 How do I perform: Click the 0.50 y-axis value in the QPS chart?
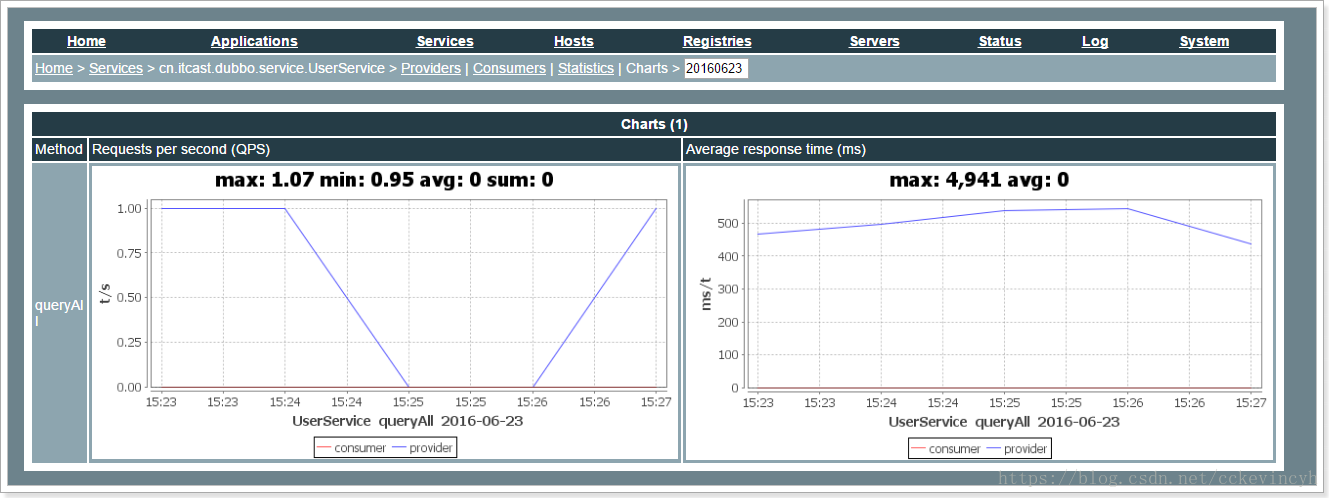(129, 298)
